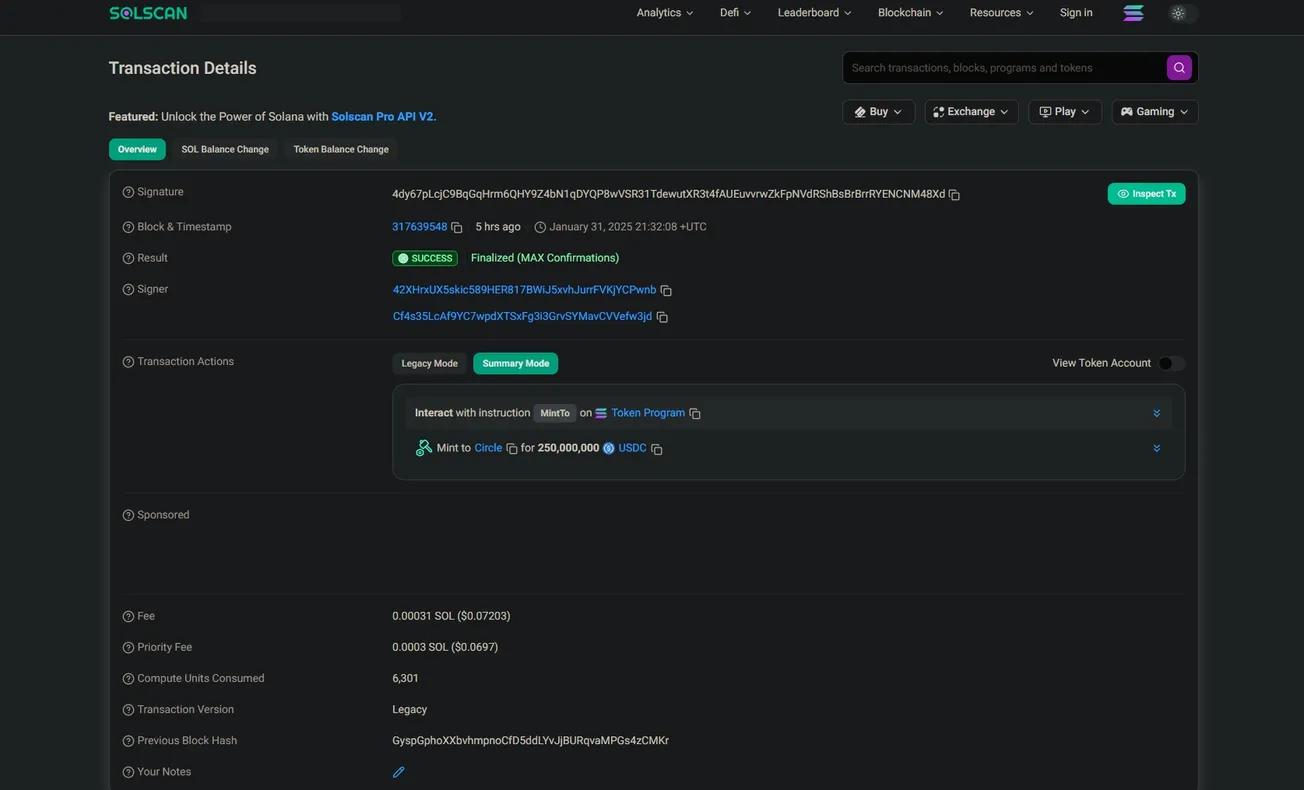Click the help icon next to Your Notes
1304x790 pixels.
[128, 772]
